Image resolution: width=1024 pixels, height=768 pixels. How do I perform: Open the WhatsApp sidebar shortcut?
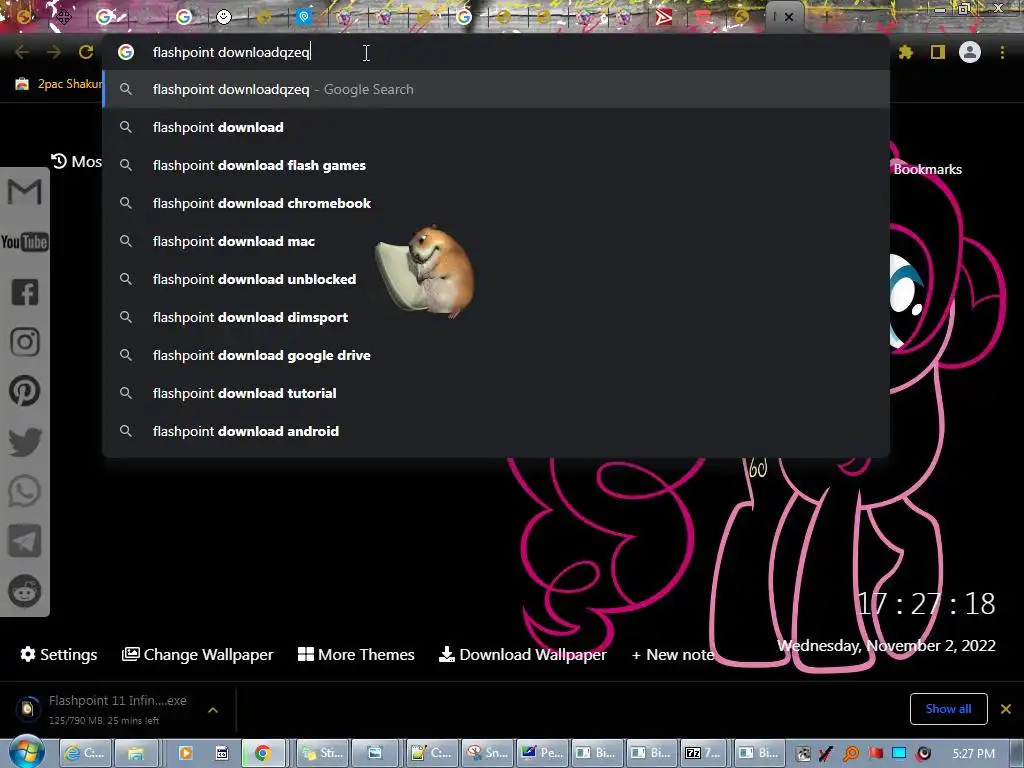[x=25, y=491]
